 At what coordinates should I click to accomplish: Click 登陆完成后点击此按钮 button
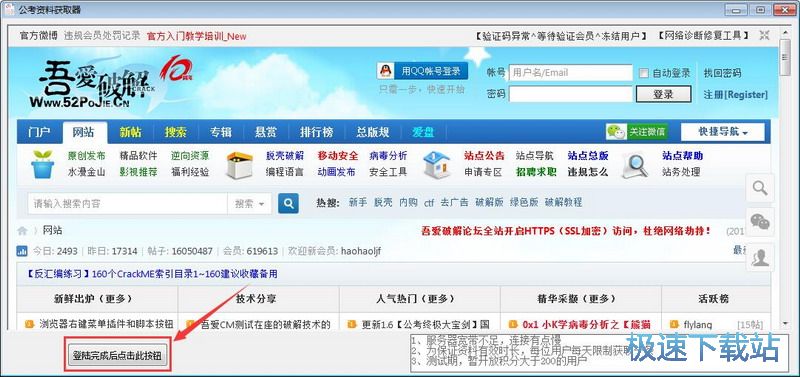(117, 355)
